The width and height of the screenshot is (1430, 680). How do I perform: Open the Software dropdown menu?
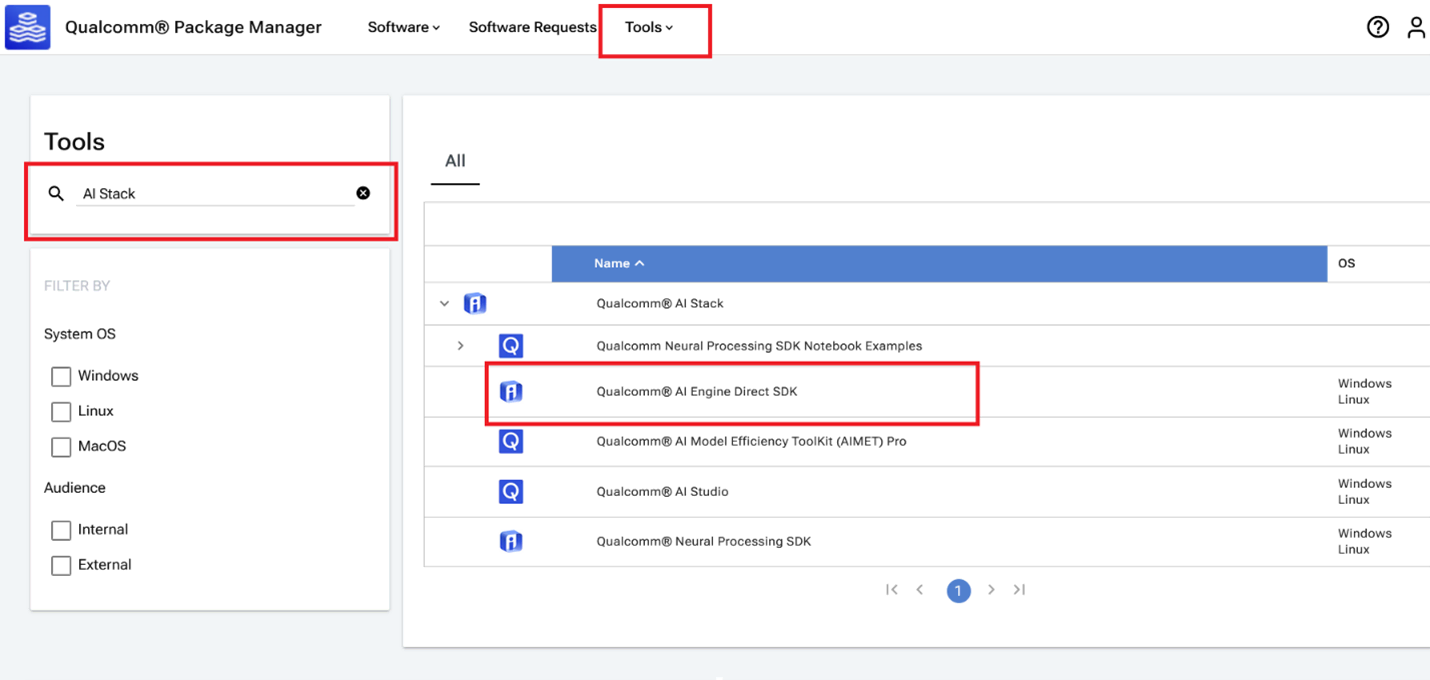point(403,27)
